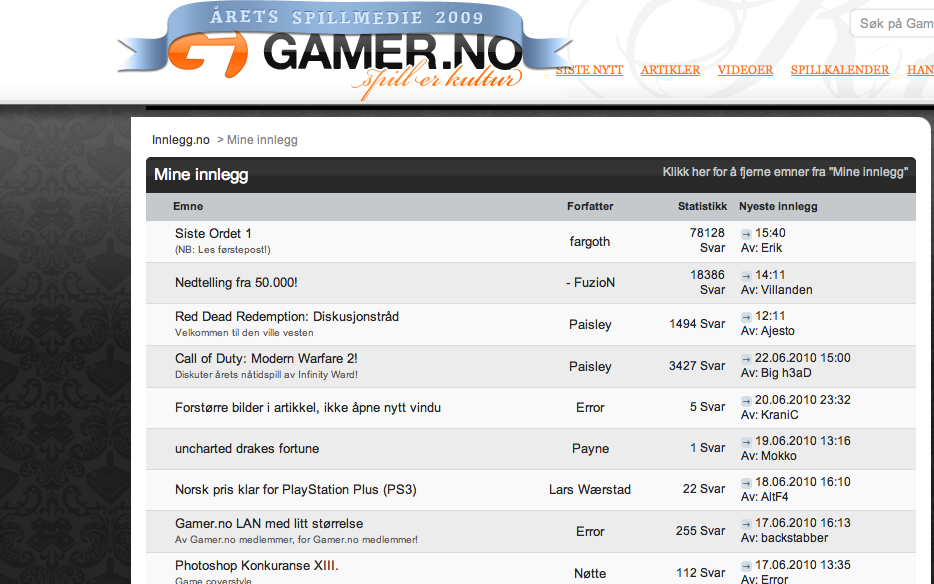Screen dimensions: 934x584
Task: Click last poster Big h3aD
Action: (x=786, y=373)
